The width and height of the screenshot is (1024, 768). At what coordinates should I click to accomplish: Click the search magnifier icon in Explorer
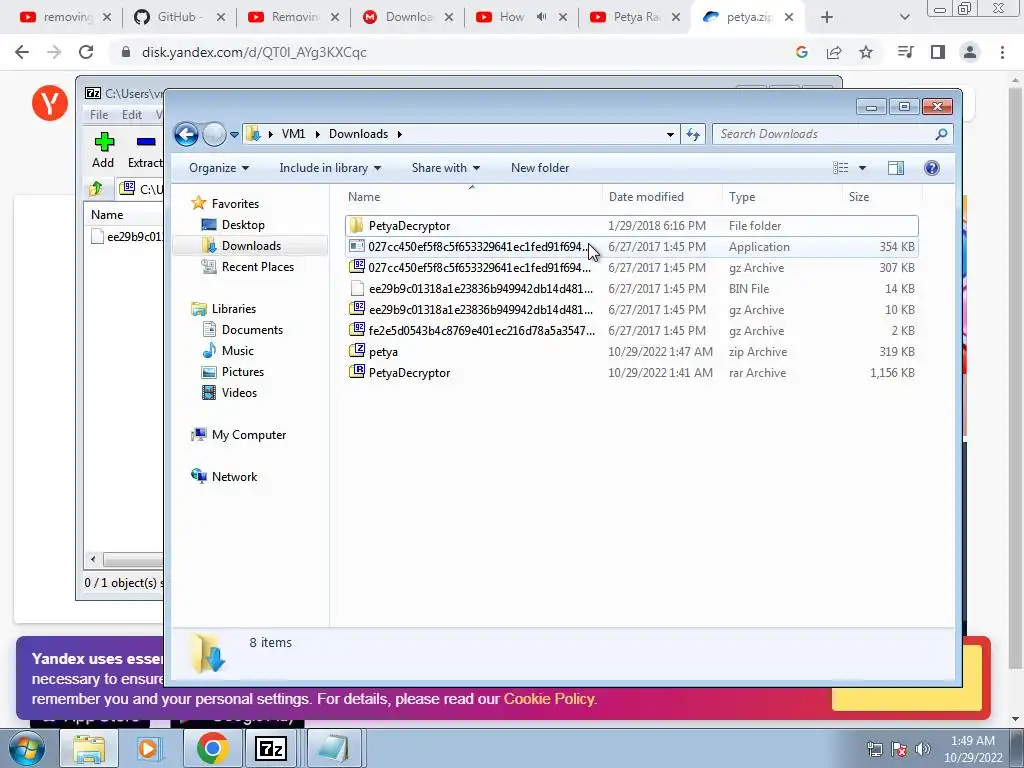click(x=941, y=134)
